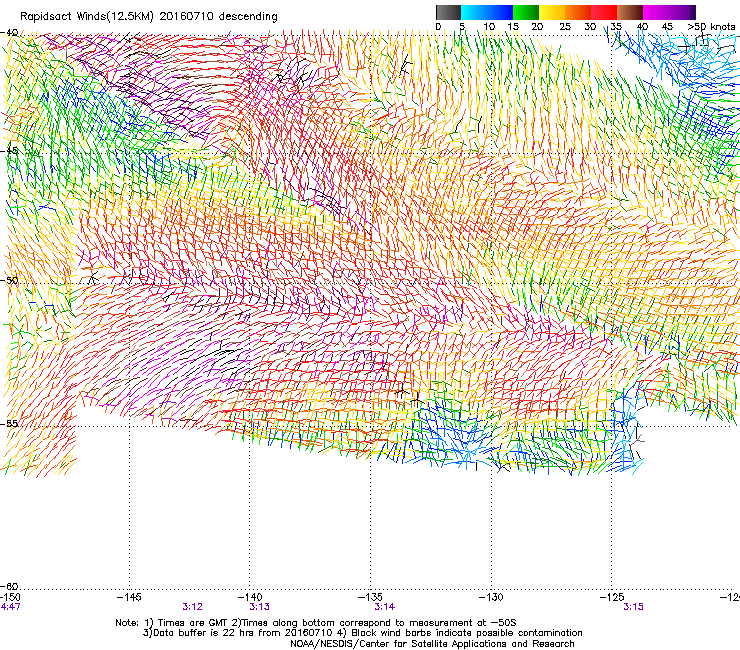Click the -145 longitude label
Image resolution: width=740 pixels, height=650 pixels.
tap(129, 597)
